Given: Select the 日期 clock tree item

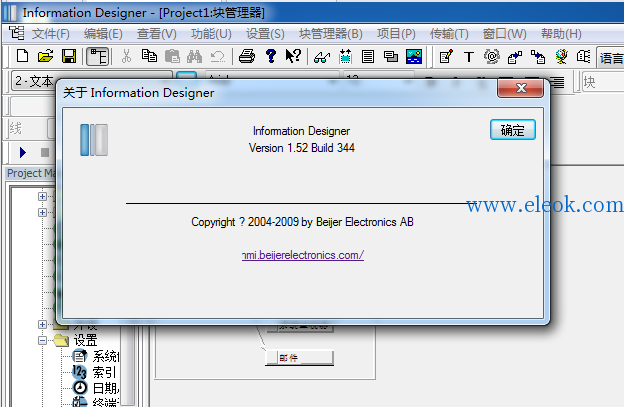Looking at the screenshot, I should coord(105,388).
